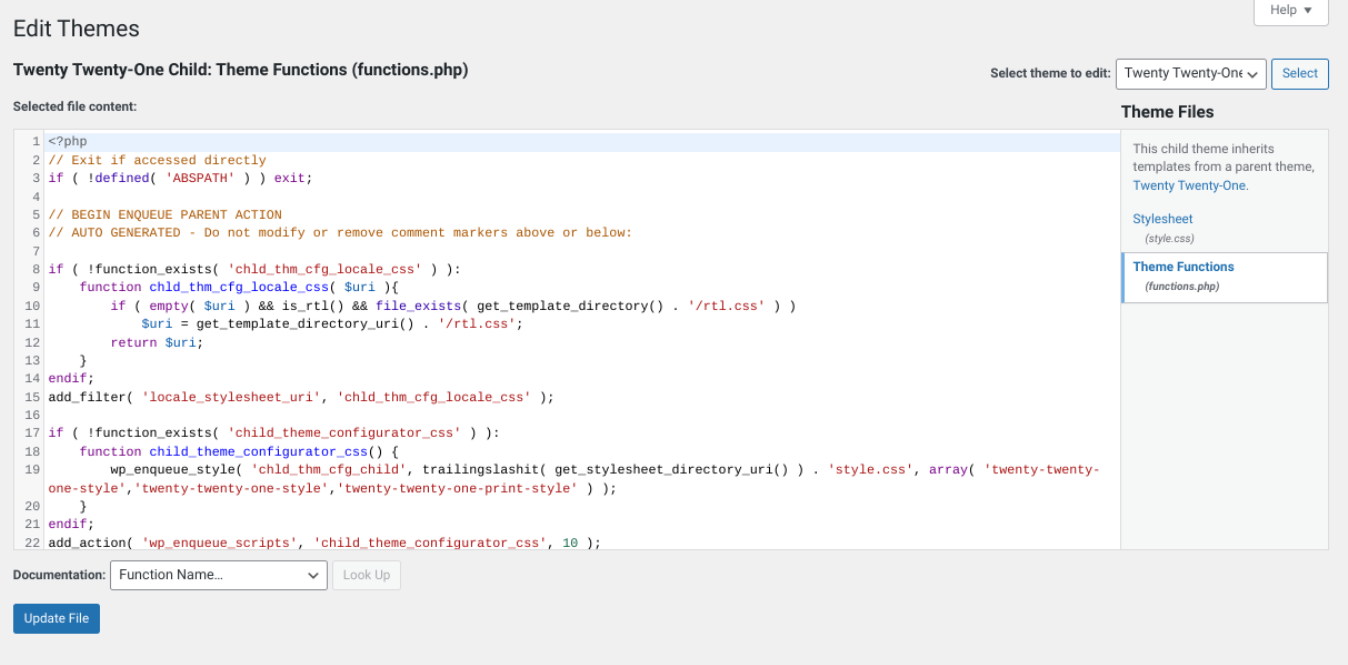Open the Stylesheet (style.css) file
1348x665 pixels.
pos(1162,218)
